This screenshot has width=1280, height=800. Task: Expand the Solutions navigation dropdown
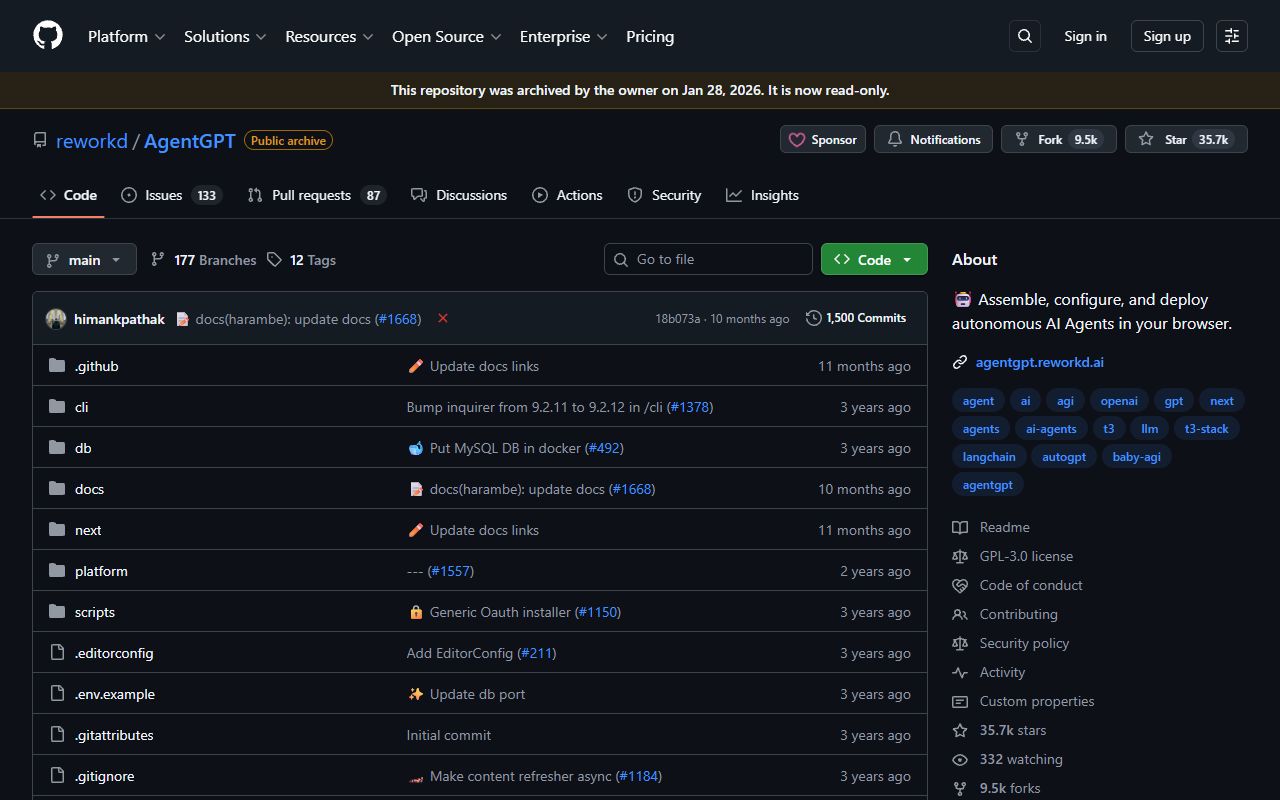point(224,36)
